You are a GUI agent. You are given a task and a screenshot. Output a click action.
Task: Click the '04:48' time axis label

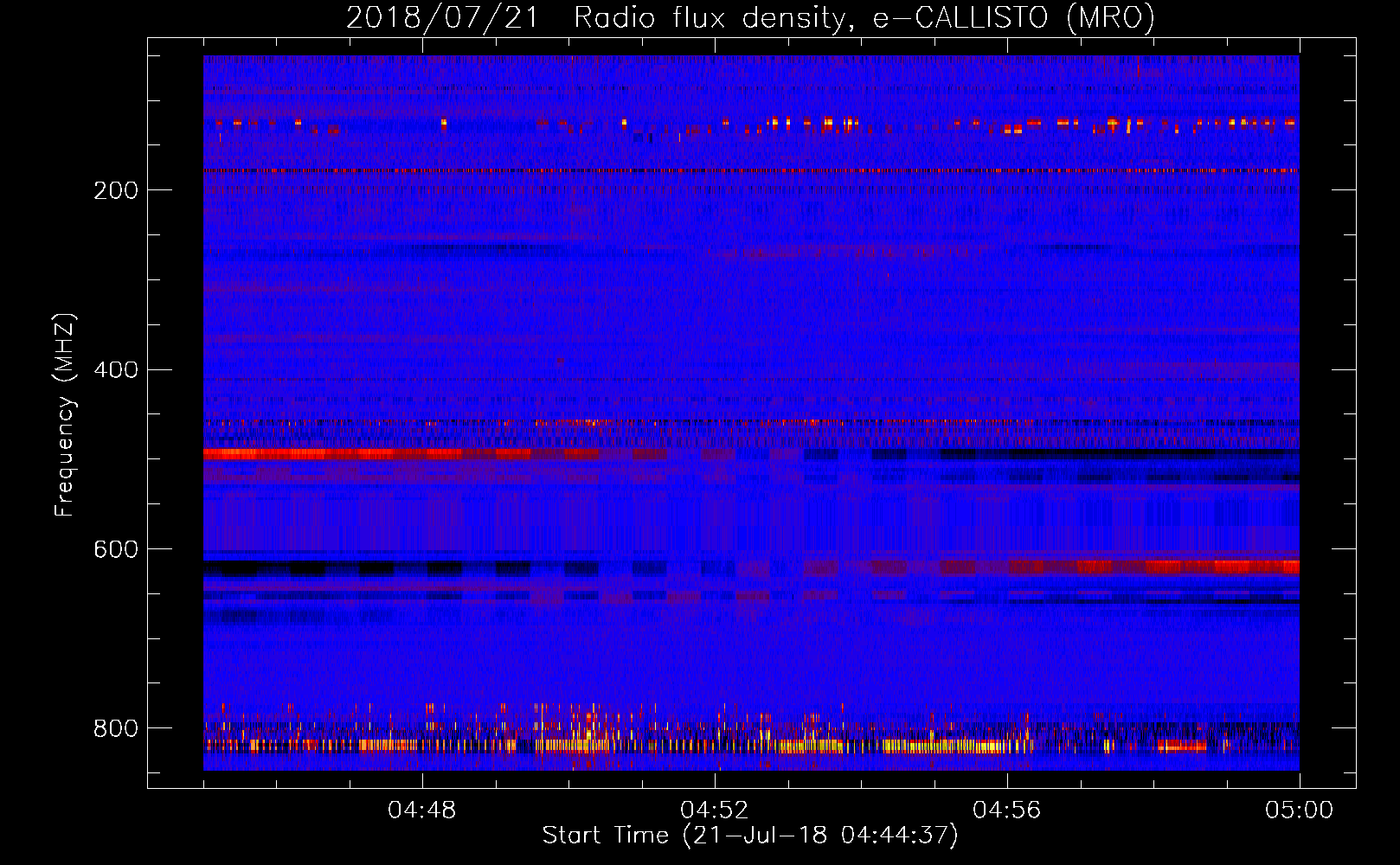point(422,811)
